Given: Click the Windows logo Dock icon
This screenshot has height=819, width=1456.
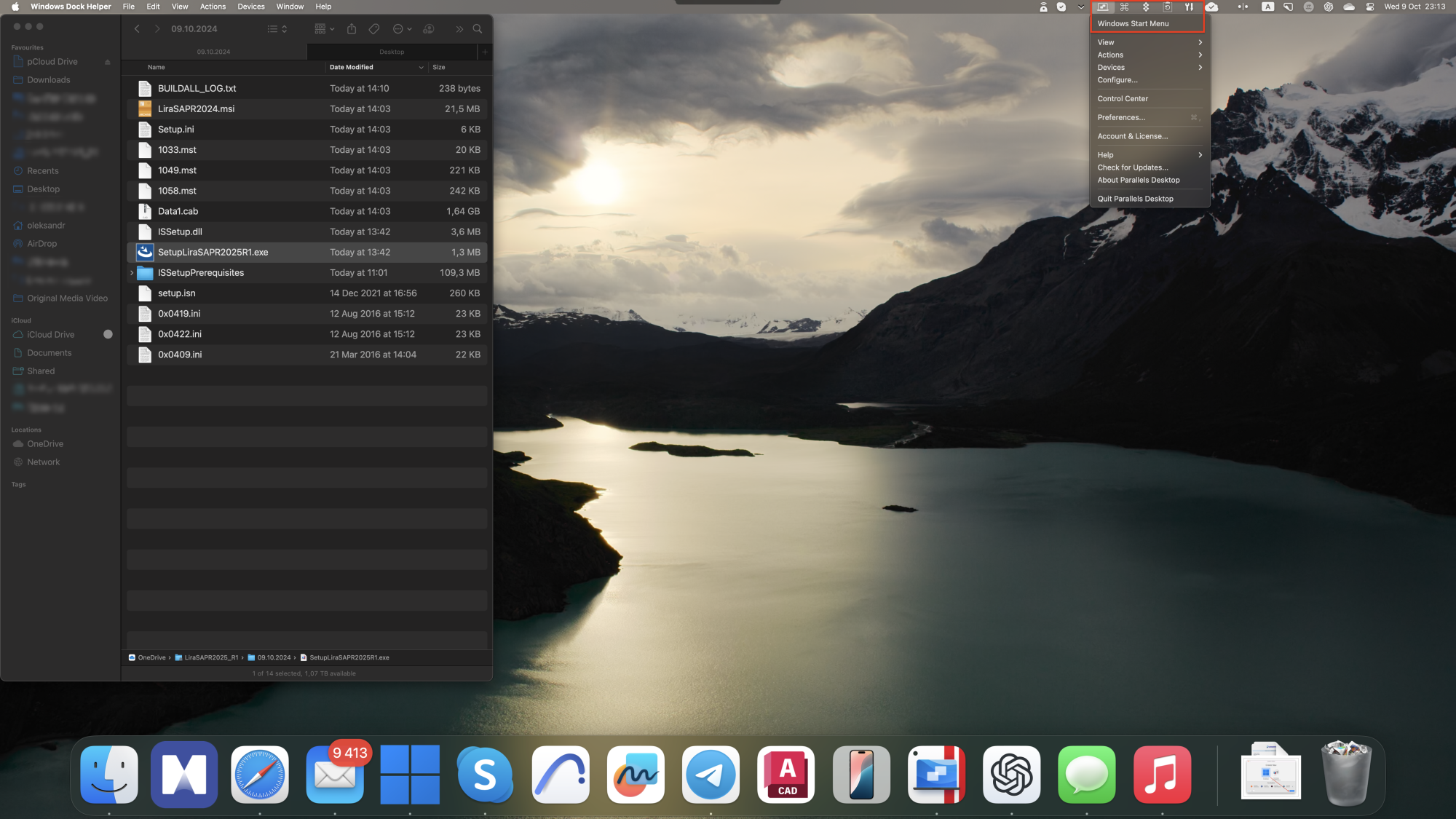Looking at the screenshot, I should (x=410, y=775).
